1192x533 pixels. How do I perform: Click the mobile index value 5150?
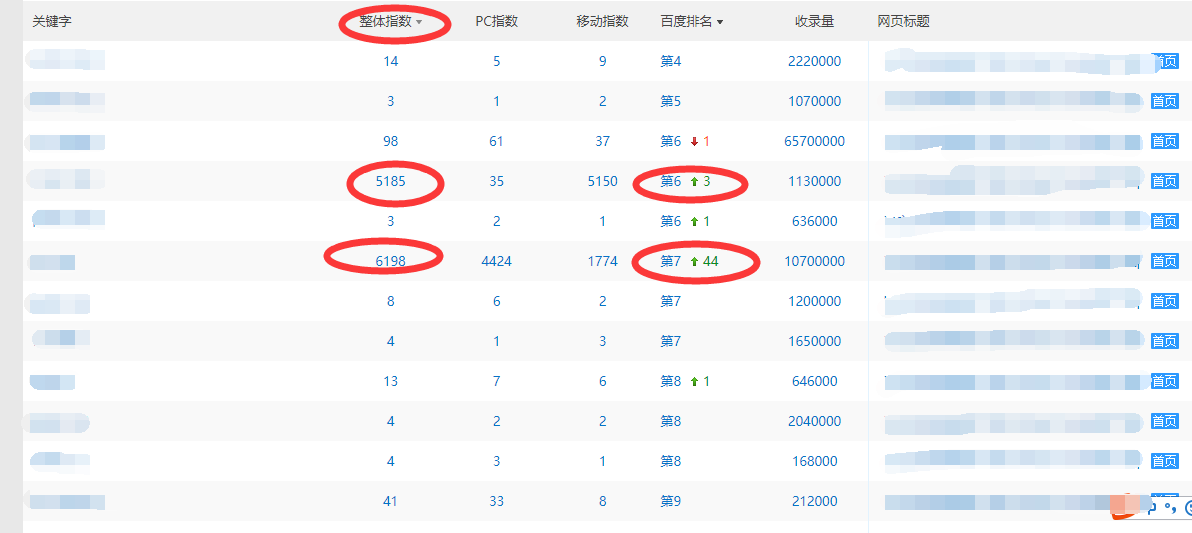click(x=602, y=182)
